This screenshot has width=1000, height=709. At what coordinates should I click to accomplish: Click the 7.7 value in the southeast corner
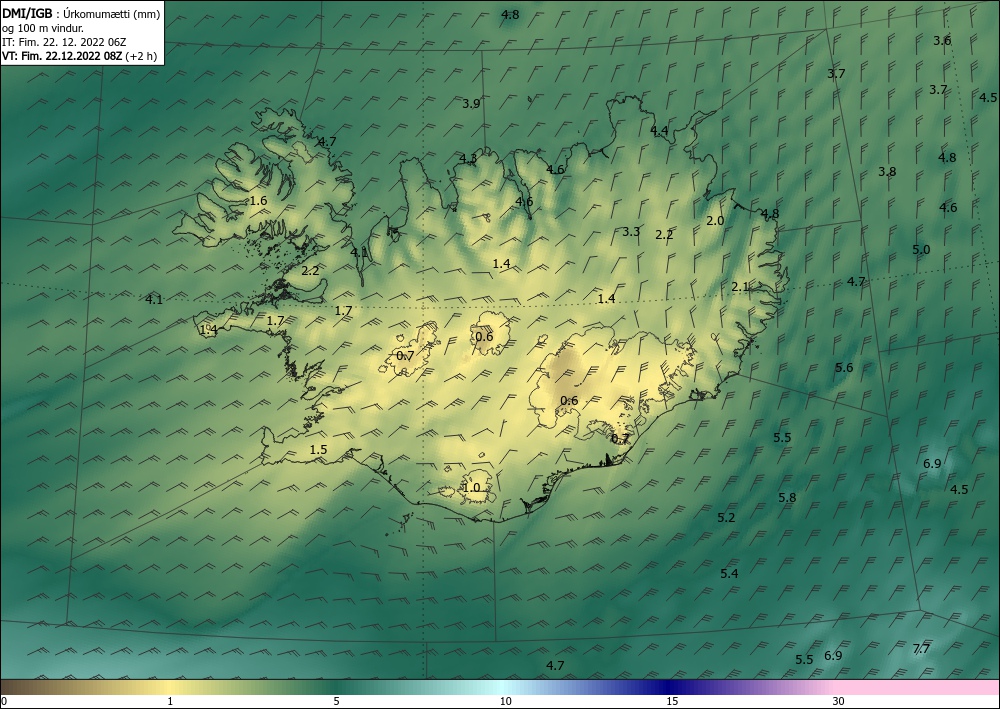coord(922,649)
